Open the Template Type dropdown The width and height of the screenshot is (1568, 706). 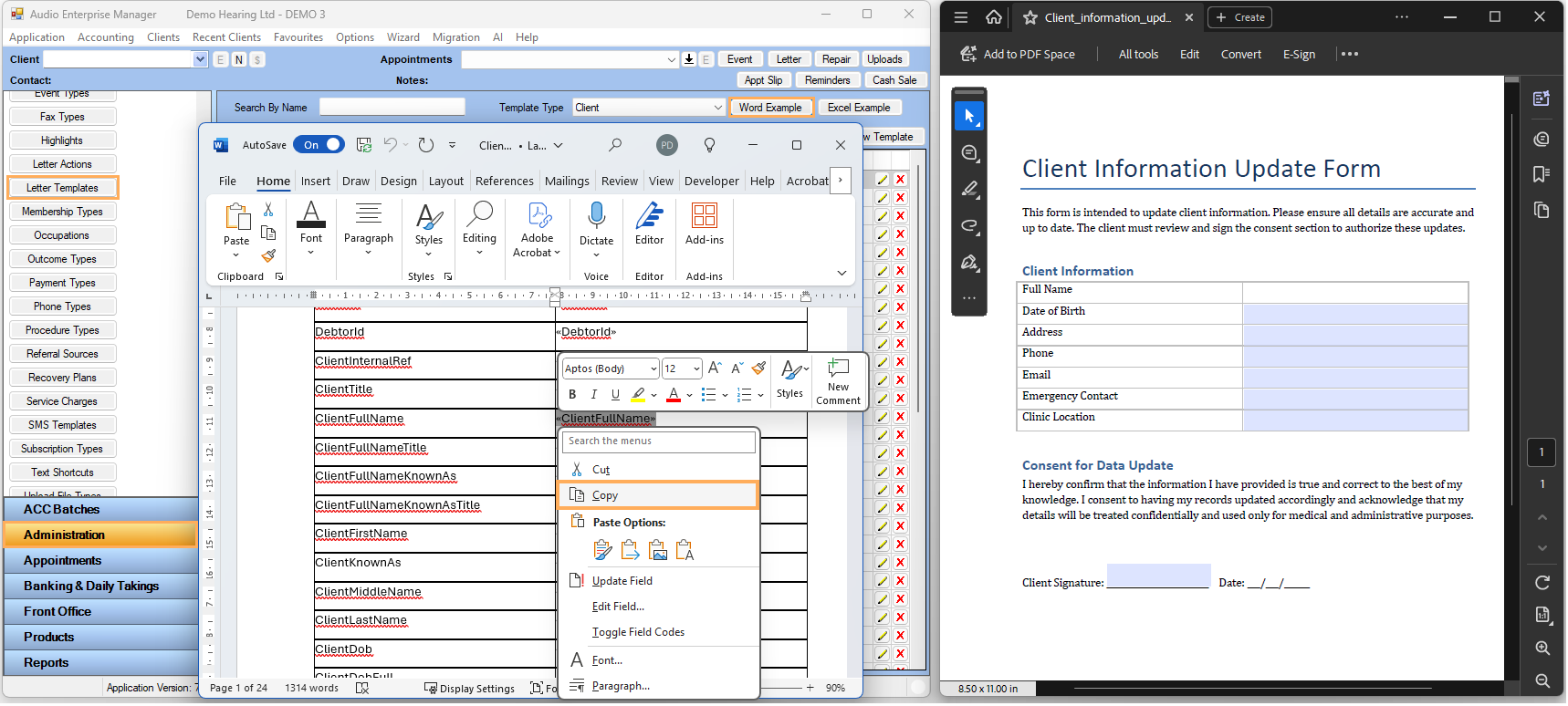[x=717, y=108]
